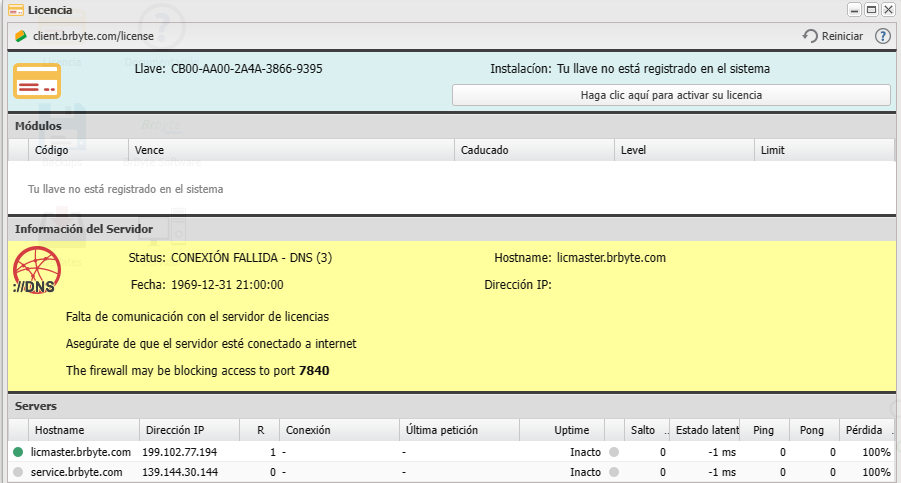Click the Reiniciar refresh icon
Screen dimensions: 901x483
click(x=810, y=36)
